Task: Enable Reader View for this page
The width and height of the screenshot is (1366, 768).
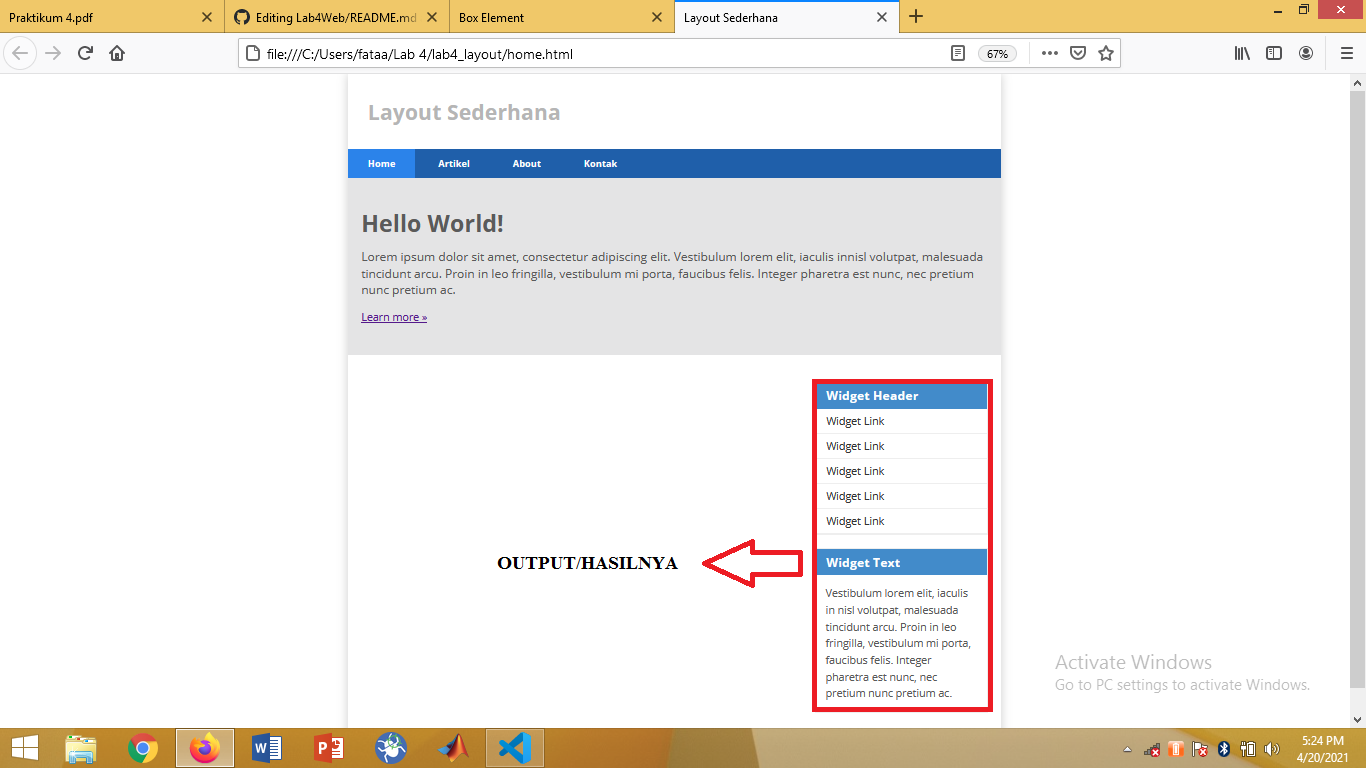Action: (x=957, y=53)
